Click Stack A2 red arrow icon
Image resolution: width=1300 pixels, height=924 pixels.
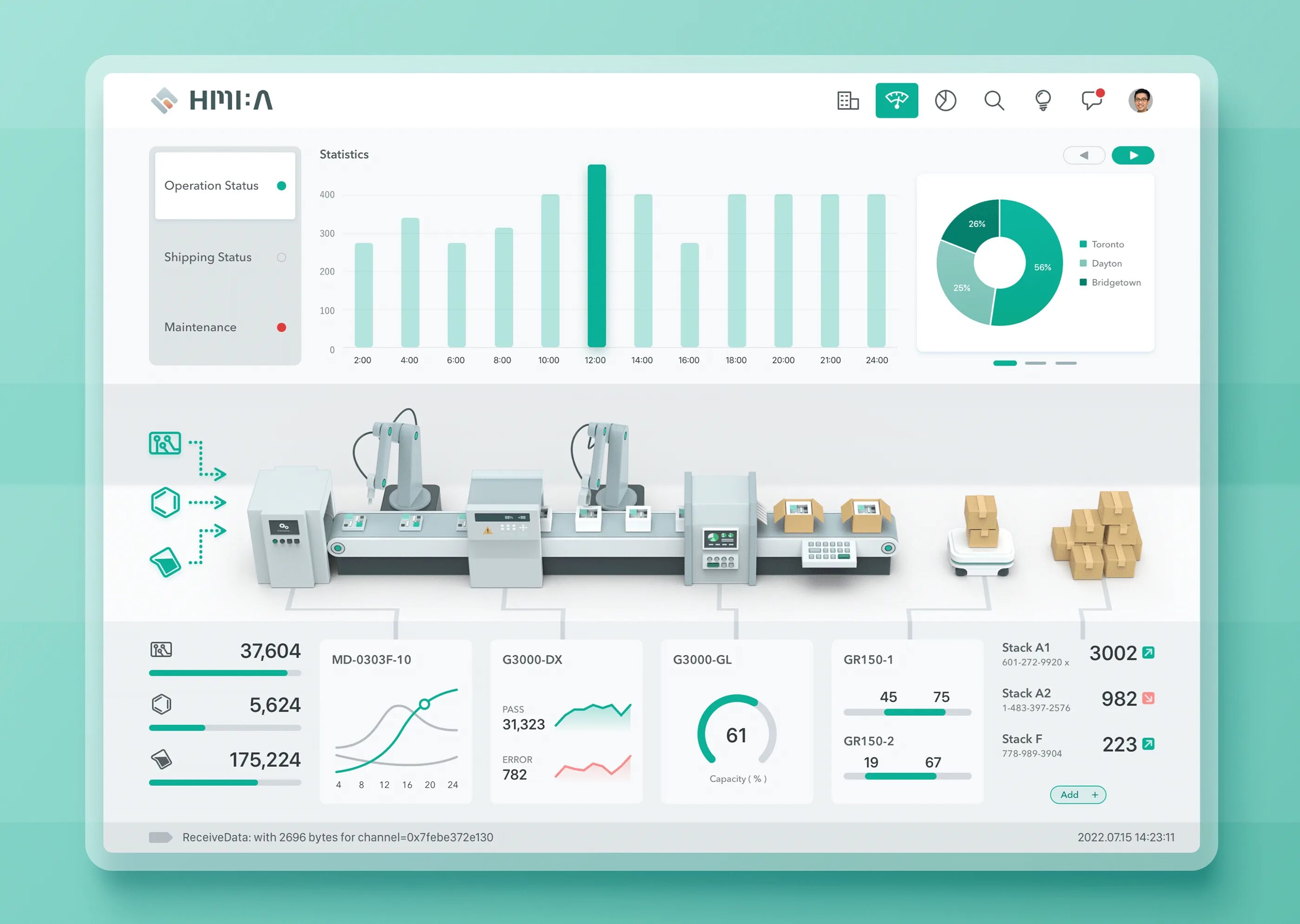[x=1148, y=698]
